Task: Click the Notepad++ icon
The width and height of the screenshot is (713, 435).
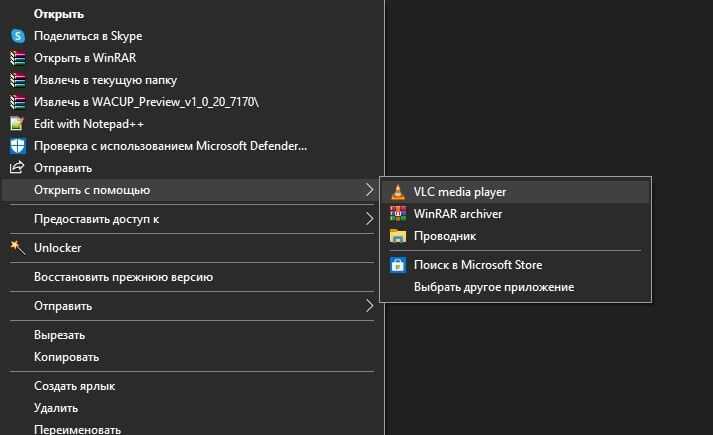Action: click(17, 124)
